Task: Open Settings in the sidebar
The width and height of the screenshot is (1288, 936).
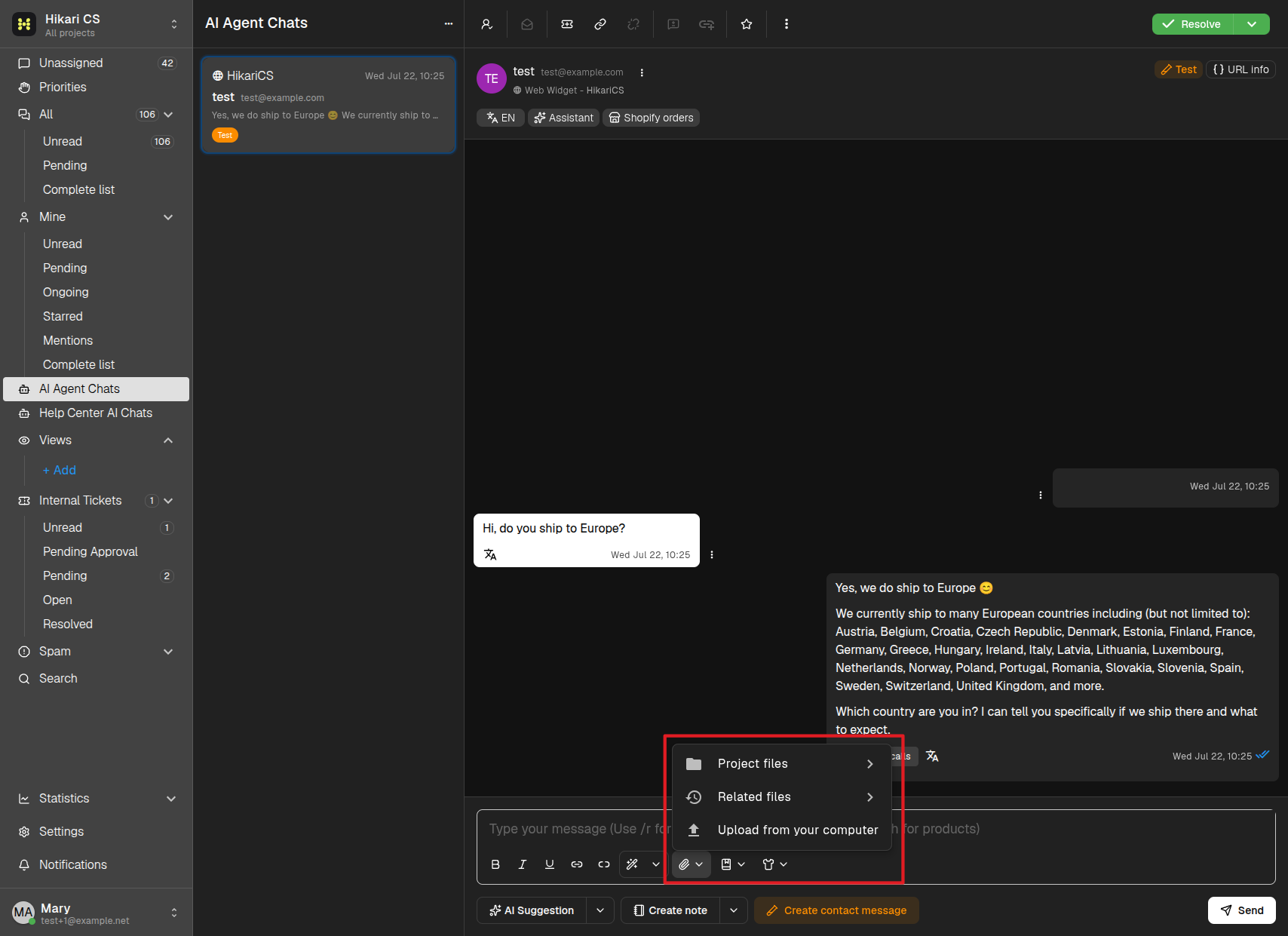Action: coord(96,831)
